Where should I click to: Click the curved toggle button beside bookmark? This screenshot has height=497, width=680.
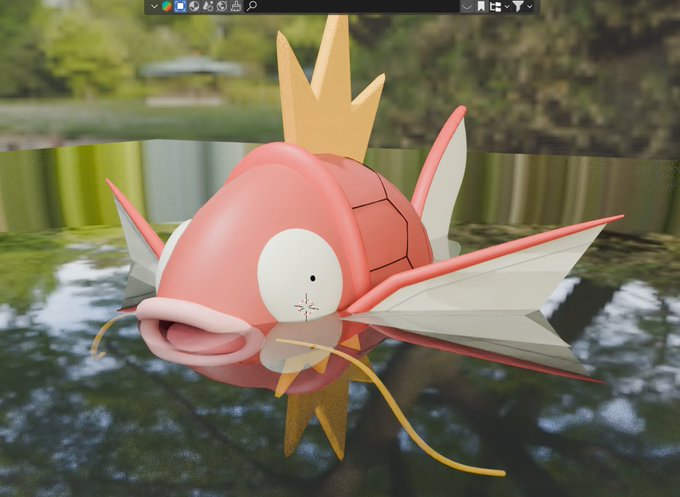[467, 6]
